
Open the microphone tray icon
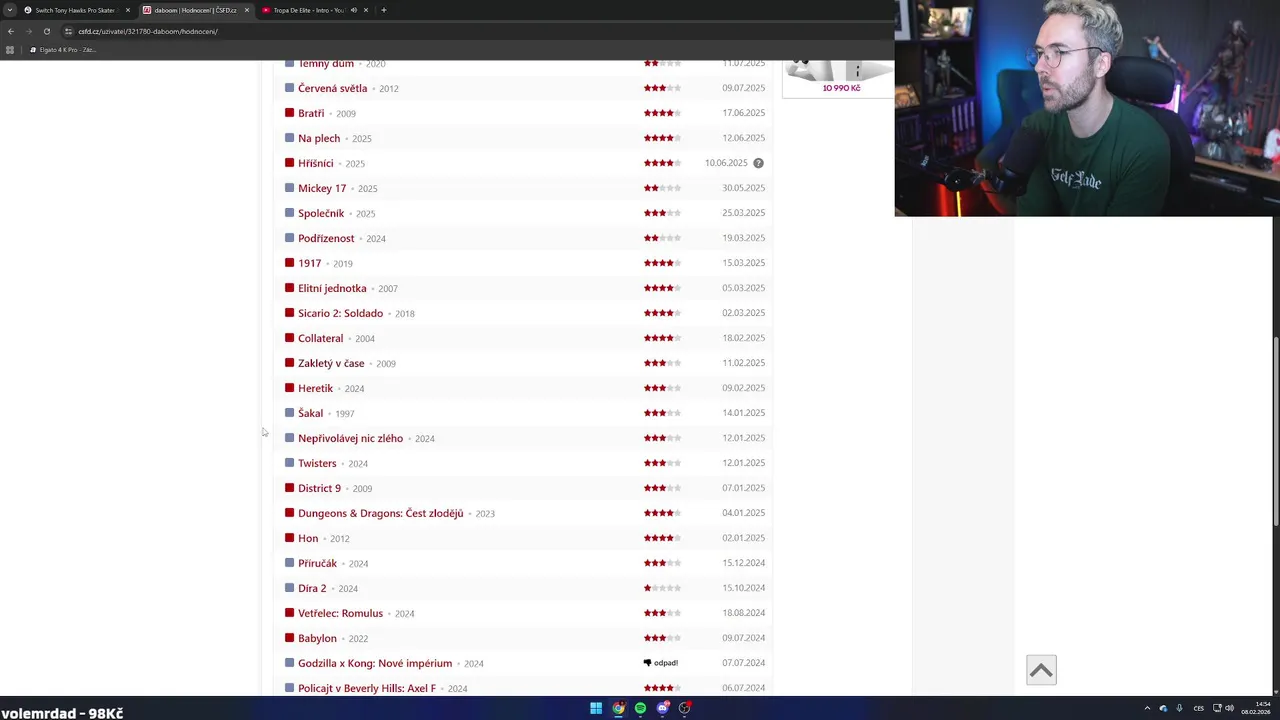point(1179,708)
